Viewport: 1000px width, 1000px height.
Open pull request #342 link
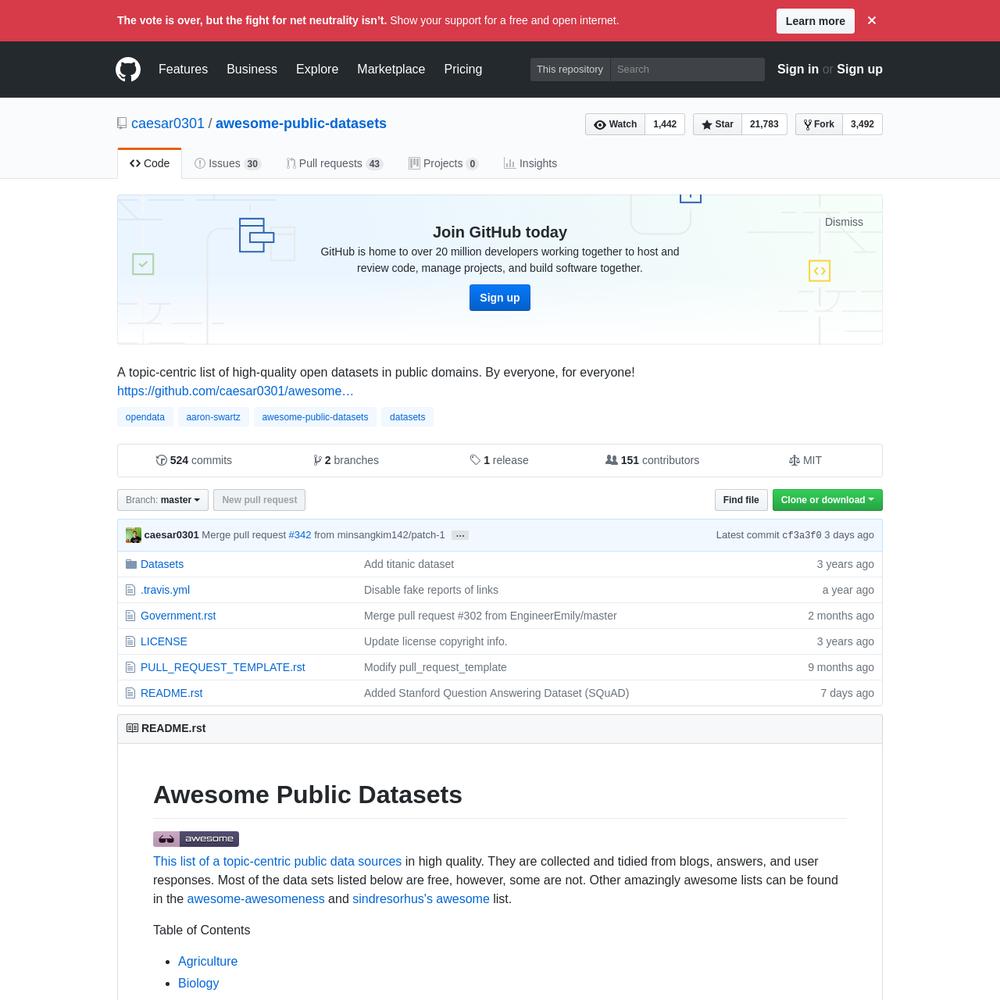tap(300, 535)
